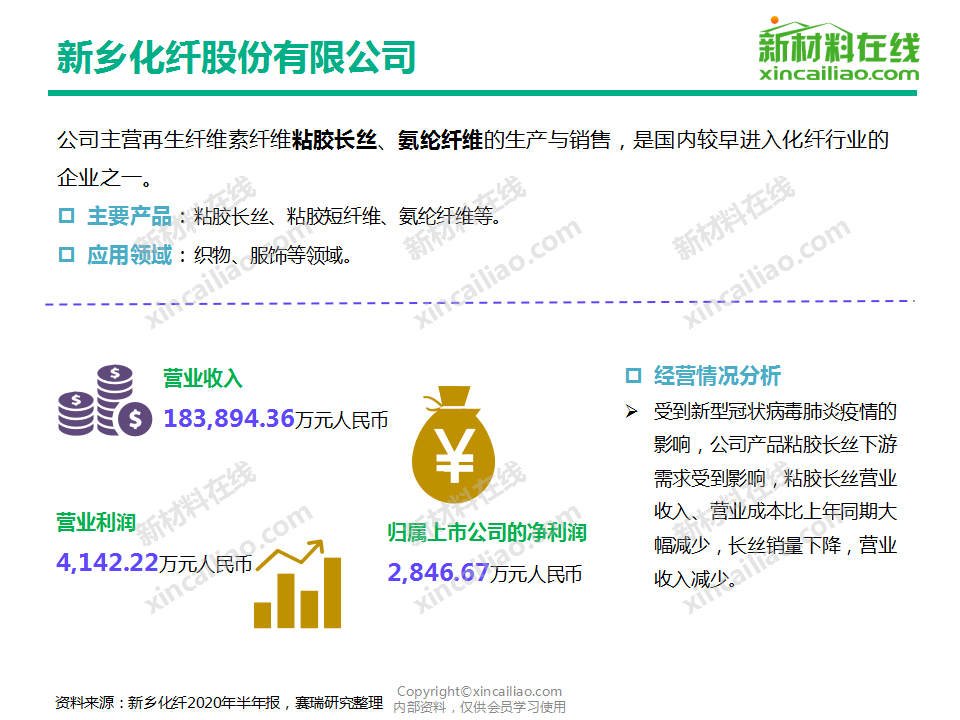
Task: Open the xincailiao.com link under the logo
Action: pos(839,74)
